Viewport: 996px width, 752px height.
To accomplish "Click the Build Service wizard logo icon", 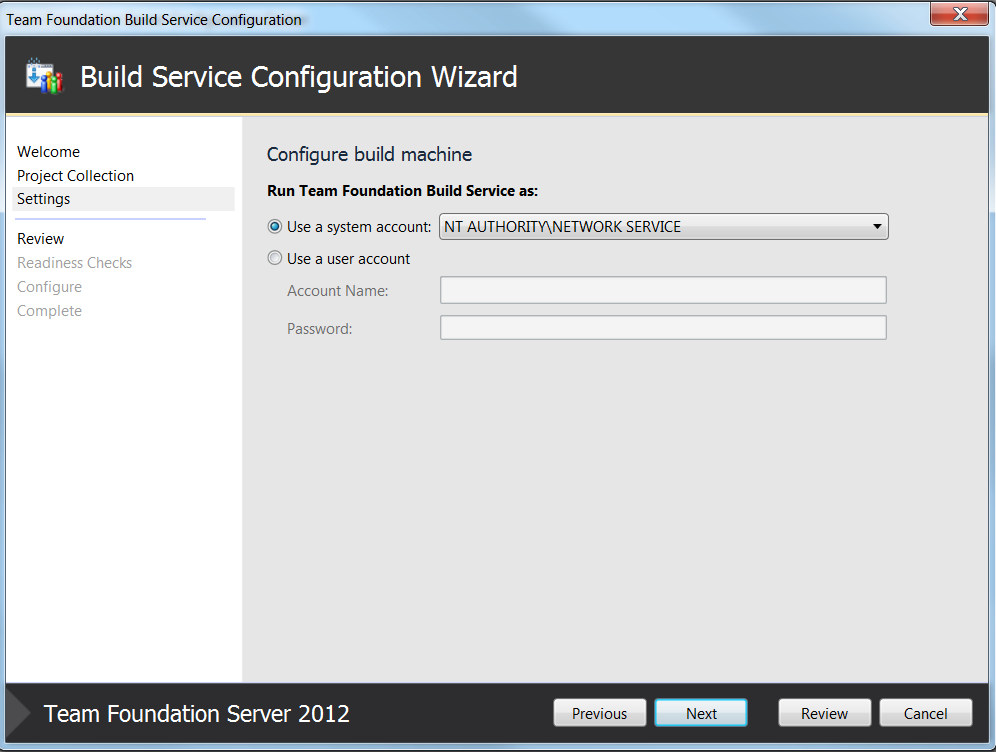I will [x=44, y=76].
